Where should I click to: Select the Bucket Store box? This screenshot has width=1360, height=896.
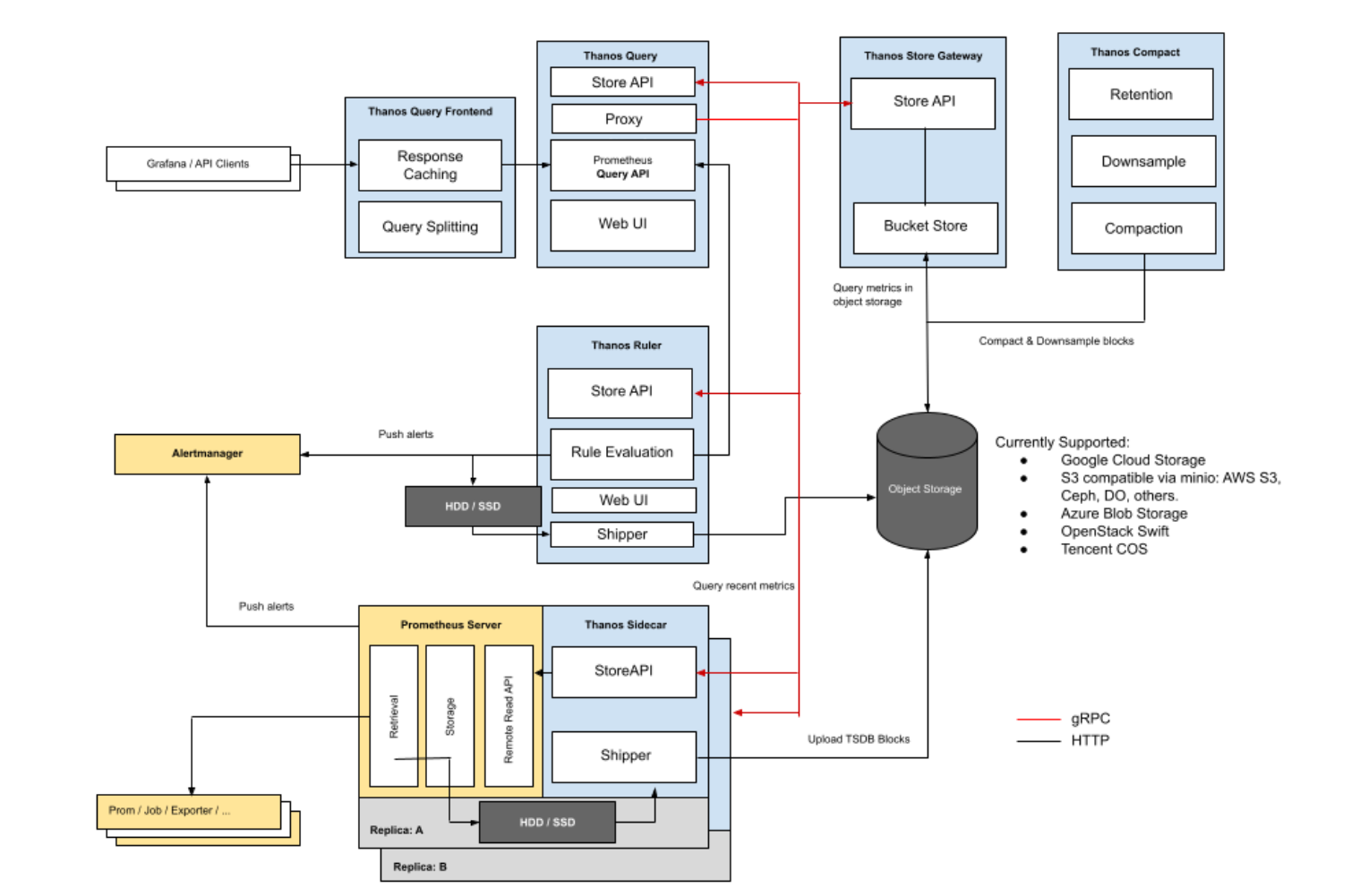925,227
